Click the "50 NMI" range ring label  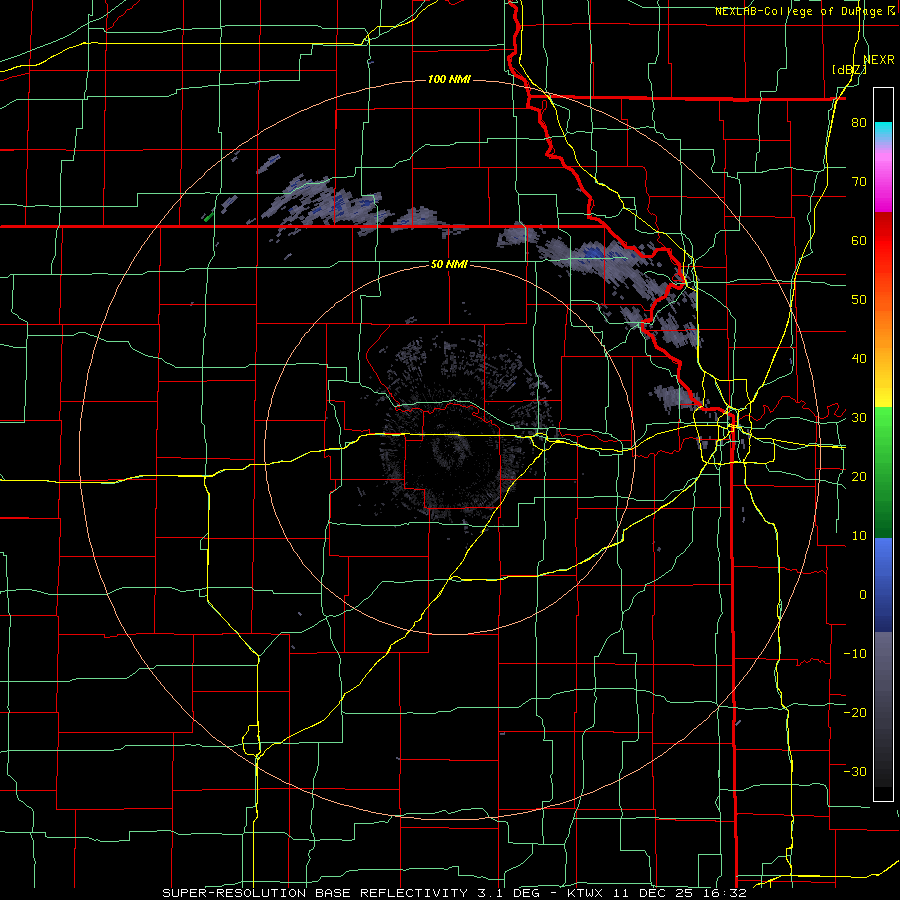pos(449,264)
